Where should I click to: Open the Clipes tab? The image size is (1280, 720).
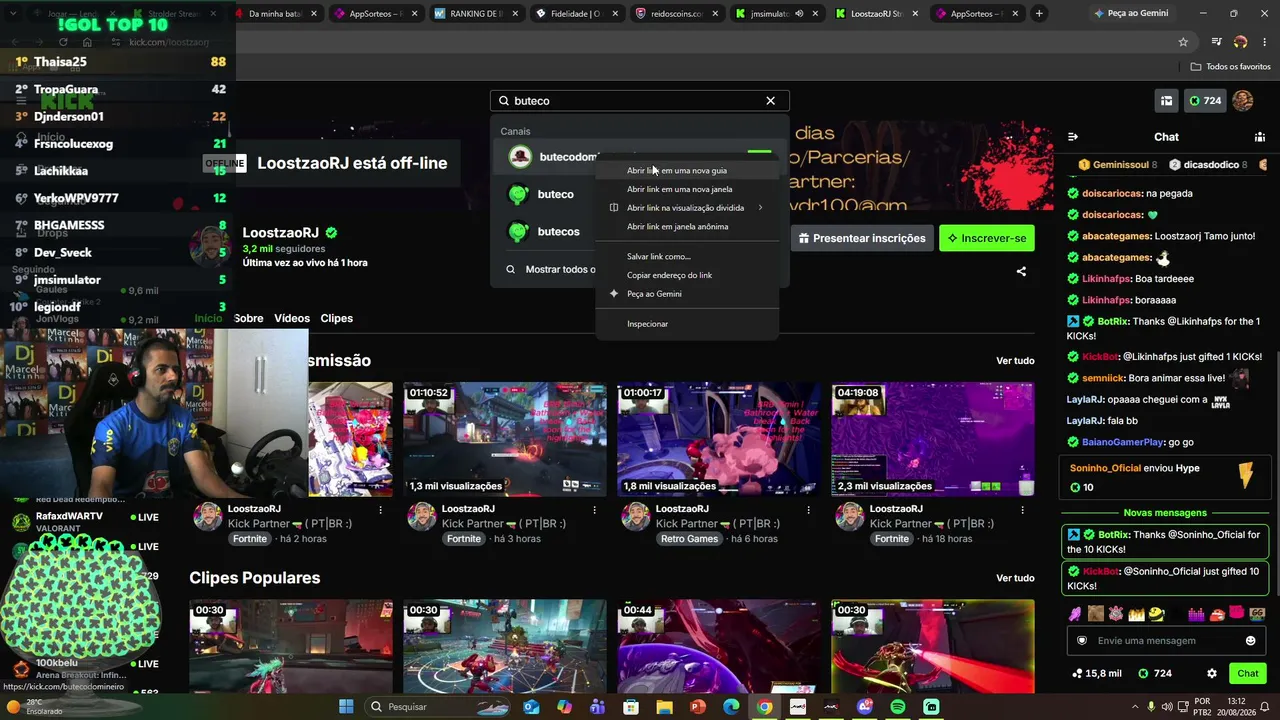click(337, 318)
